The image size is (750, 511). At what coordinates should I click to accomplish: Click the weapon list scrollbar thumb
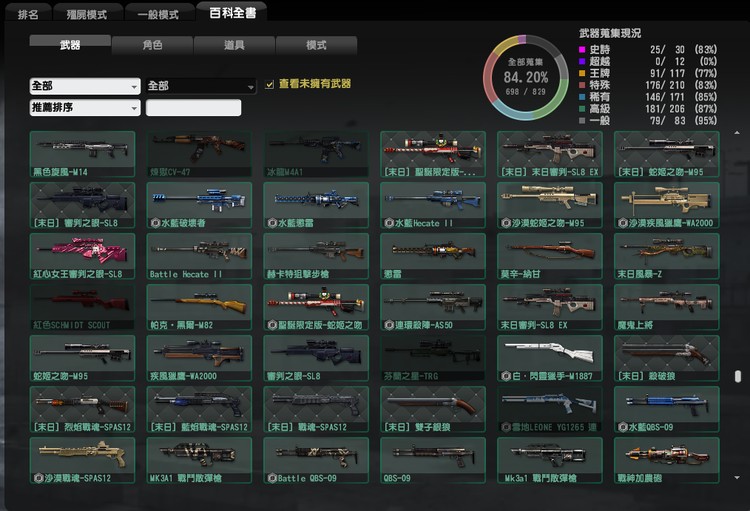(738, 376)
